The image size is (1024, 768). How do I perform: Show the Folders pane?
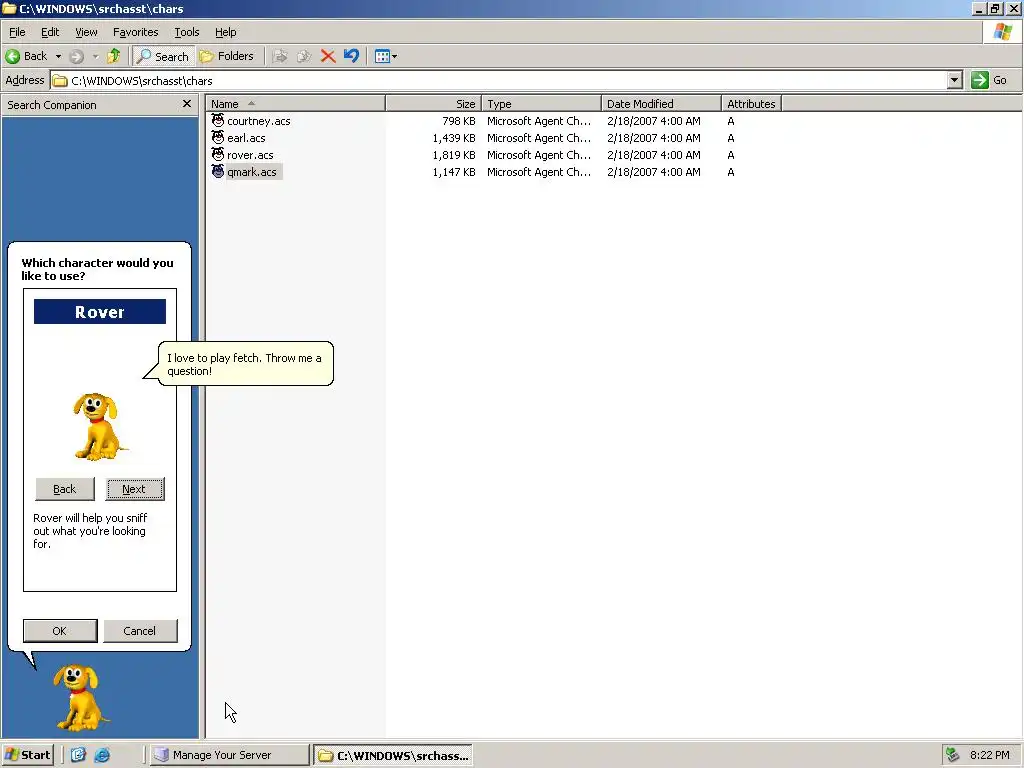pyautogui.click(x=227, y=56)
